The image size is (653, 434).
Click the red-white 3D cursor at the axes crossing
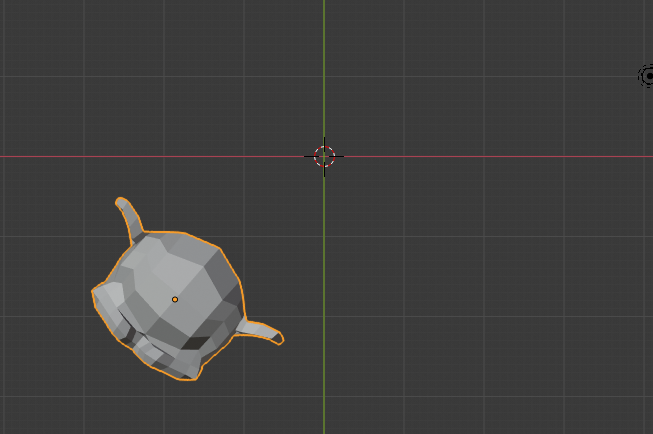tap(324, 157)
